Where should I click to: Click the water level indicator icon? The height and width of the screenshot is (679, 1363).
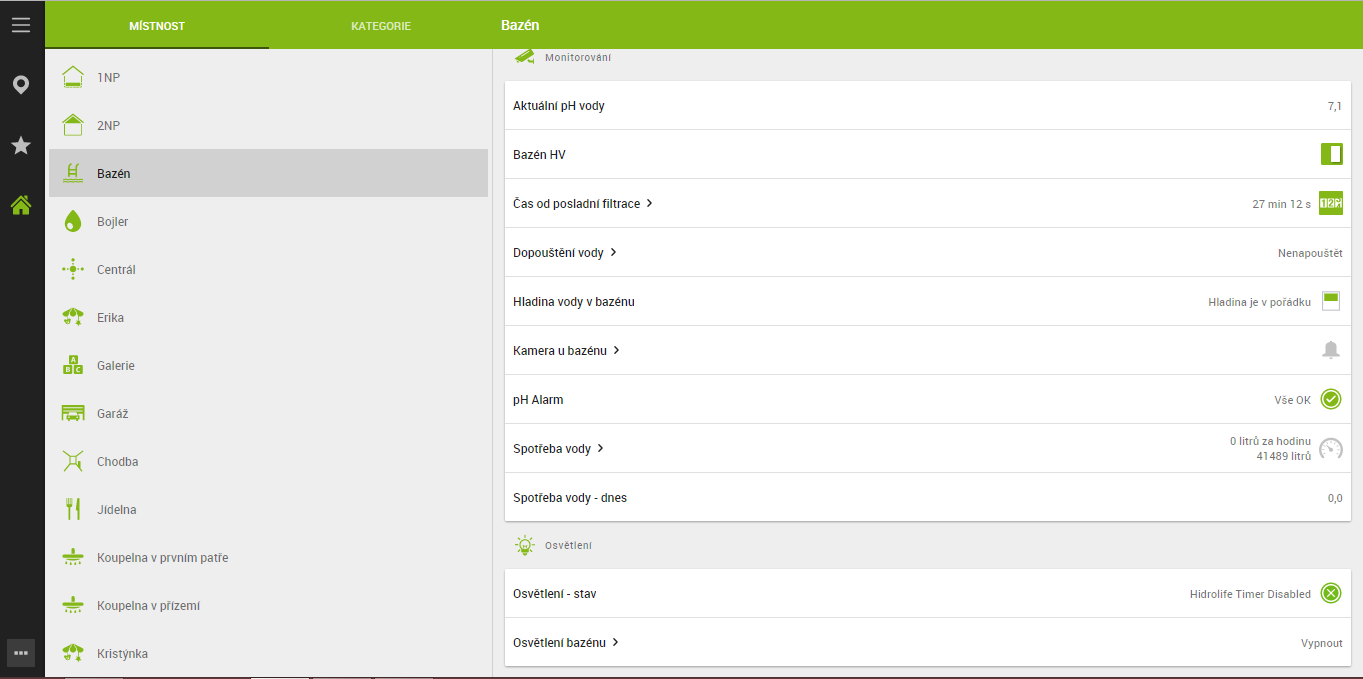[x=1330, y=301]
